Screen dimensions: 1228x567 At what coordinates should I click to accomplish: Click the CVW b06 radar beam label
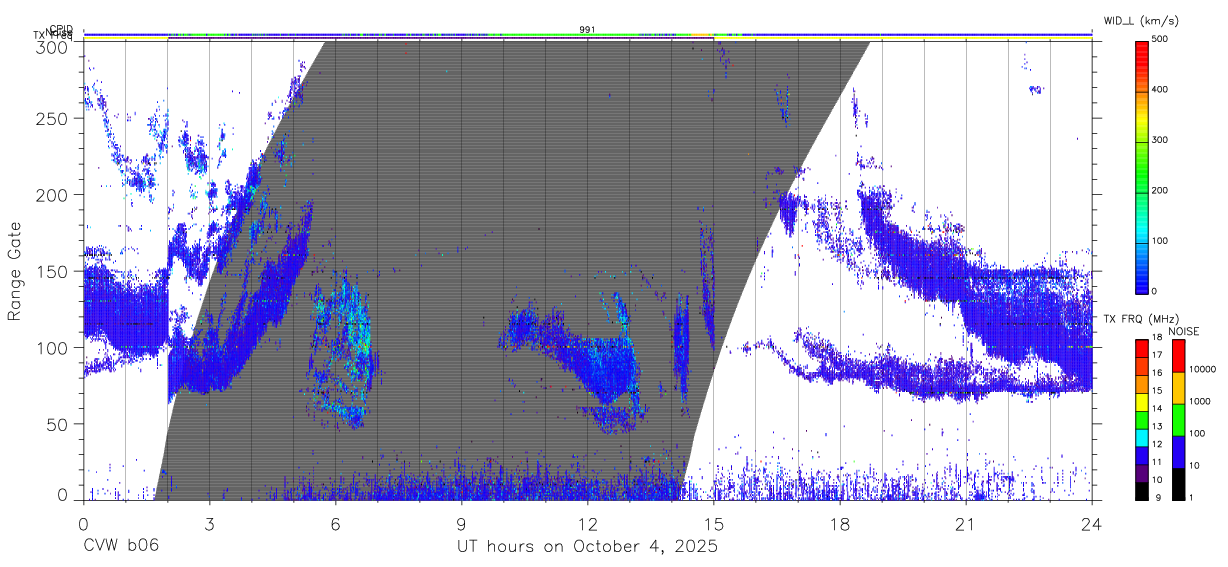coord(121,547)
